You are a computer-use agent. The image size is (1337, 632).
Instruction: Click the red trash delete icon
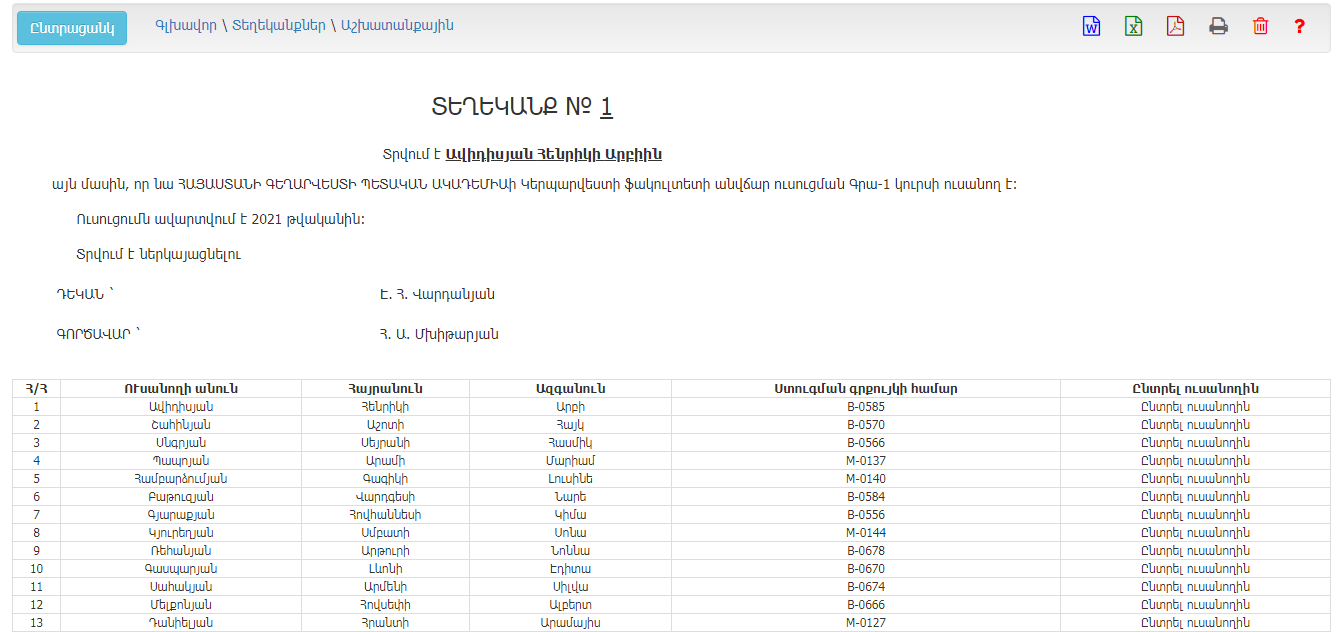1260,27
